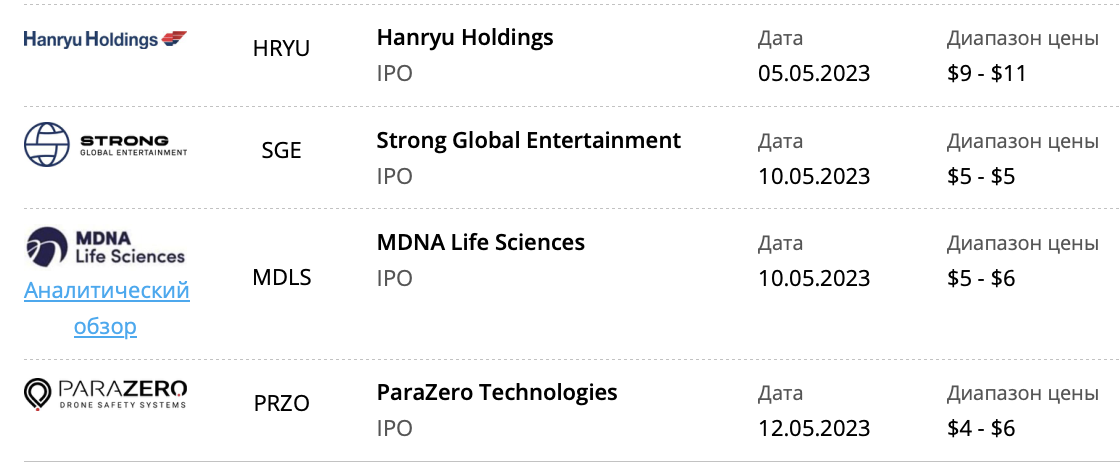
Task: Click the $5 - $5 price range
Action: (x=981, y=176)
